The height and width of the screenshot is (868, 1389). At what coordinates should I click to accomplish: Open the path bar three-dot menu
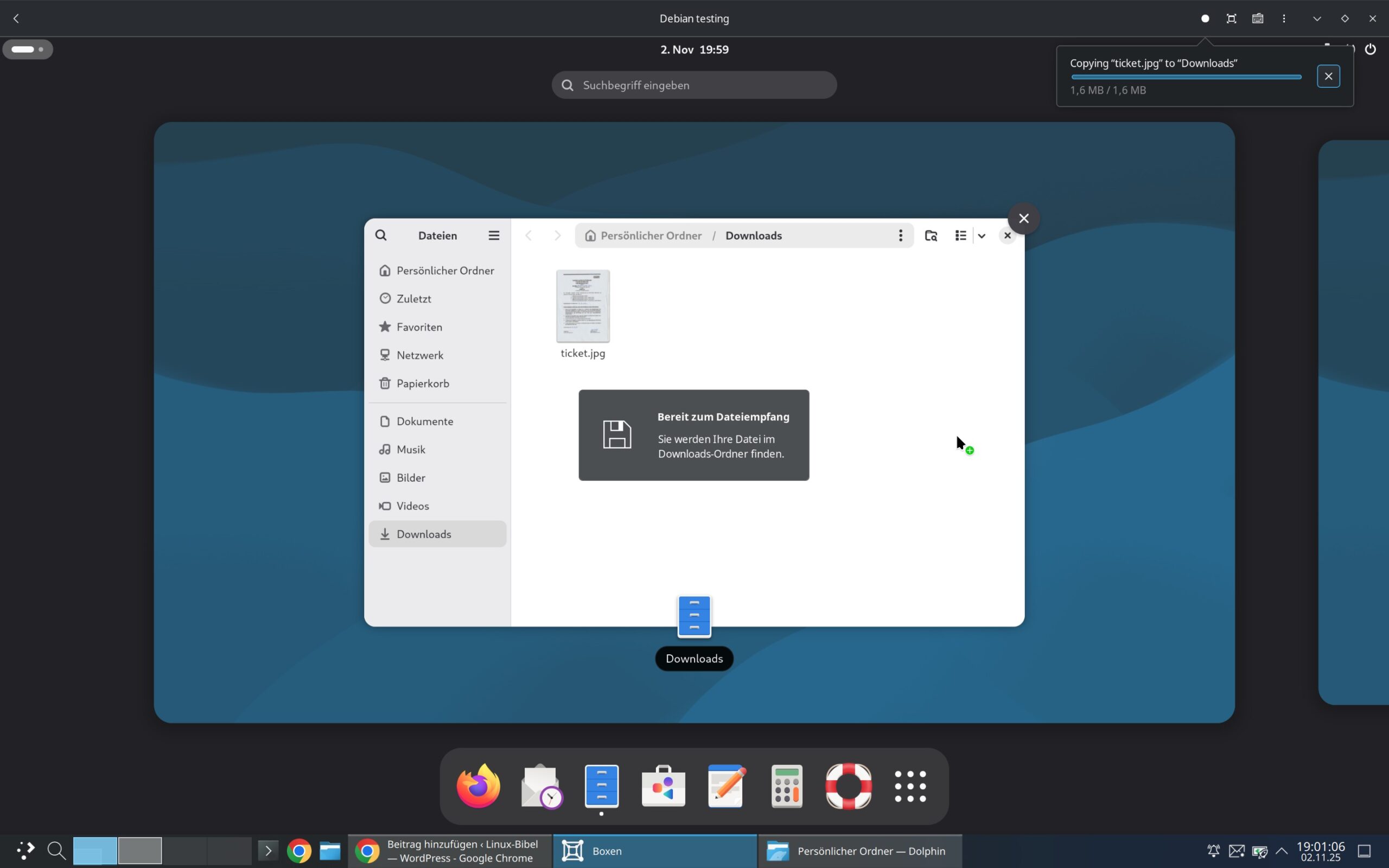coord(900,235)
